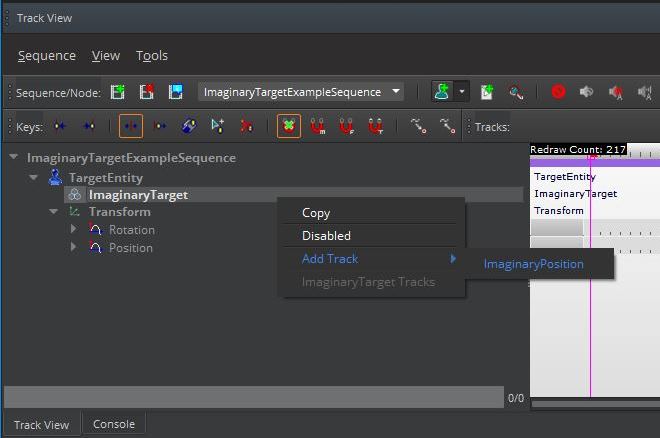Click the delete keys icon
This screenshot has width=660, height=438.
(246, 127)
